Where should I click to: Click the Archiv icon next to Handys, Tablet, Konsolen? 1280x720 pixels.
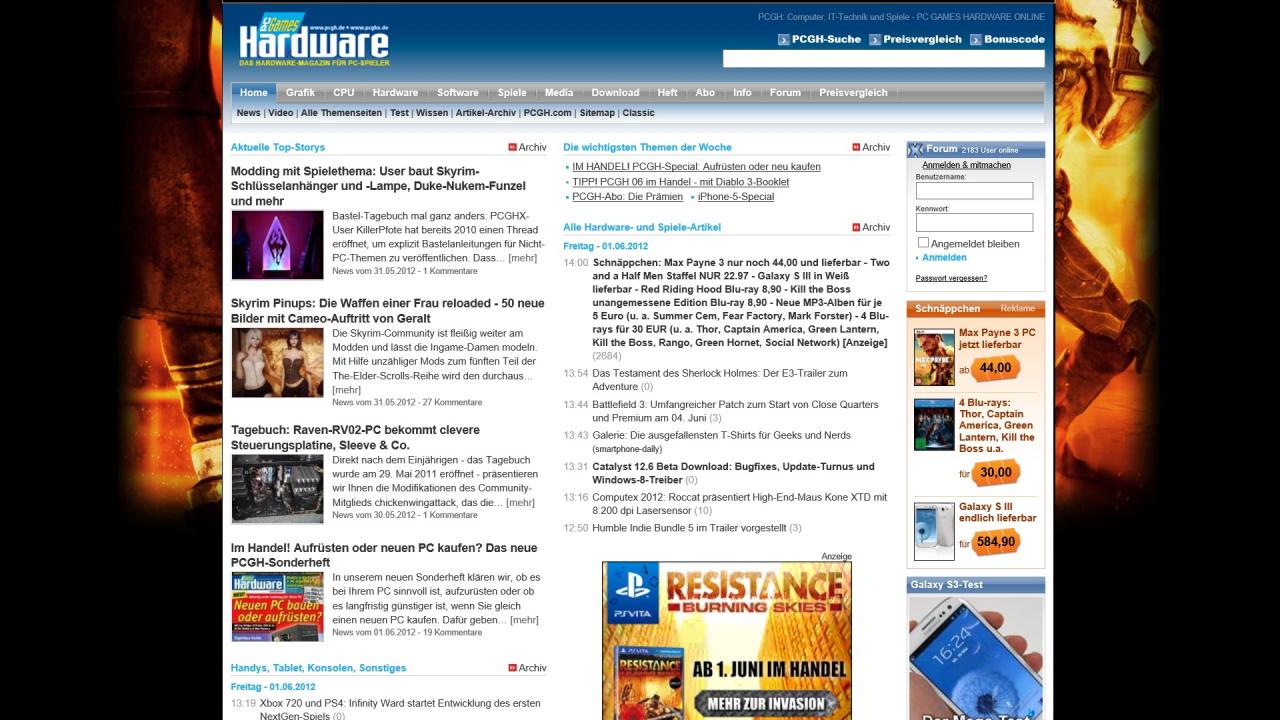[513, 668]
